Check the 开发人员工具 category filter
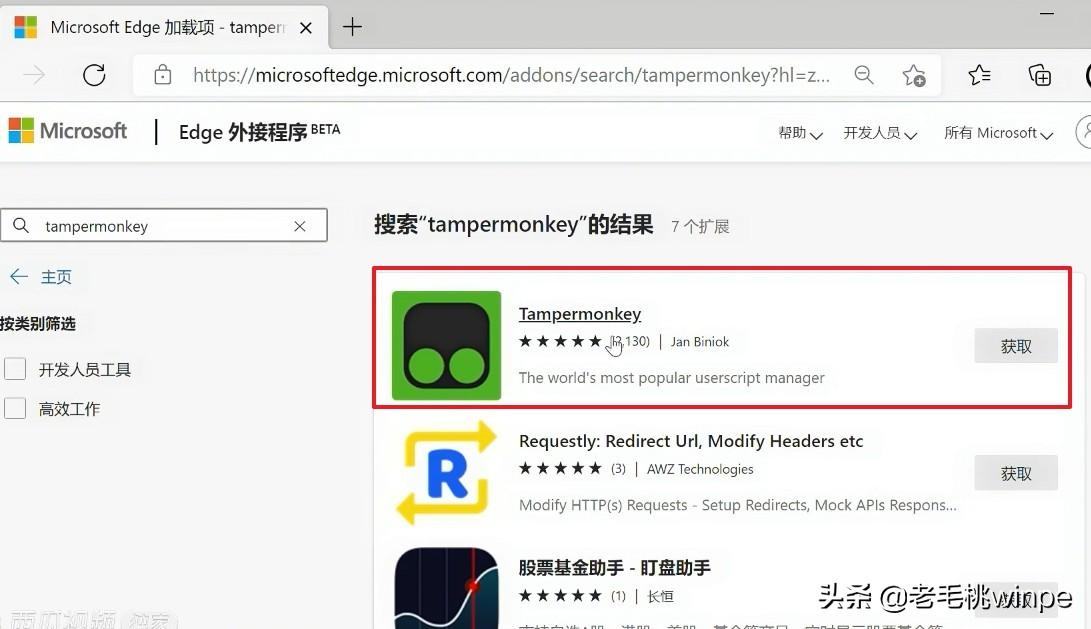Image resolution: width=1091 pixels, height=629 pixels. [x=15, y=369]
